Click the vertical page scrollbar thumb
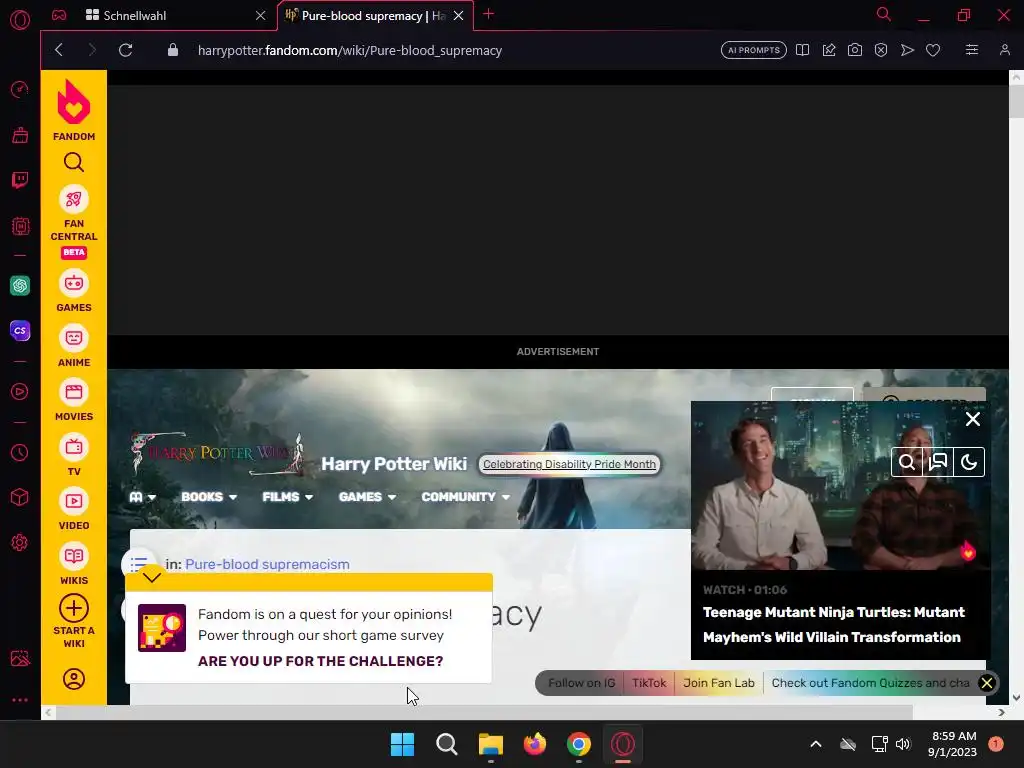 tap(1016, 100)
